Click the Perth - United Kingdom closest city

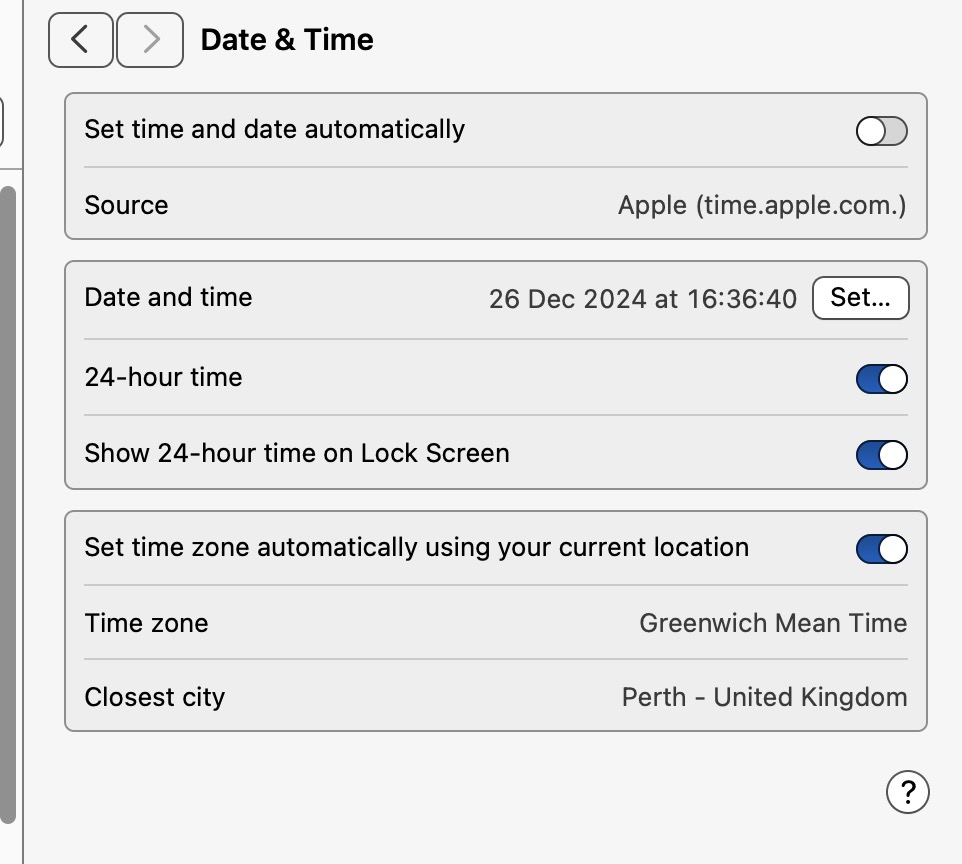(x=764, y=697)
